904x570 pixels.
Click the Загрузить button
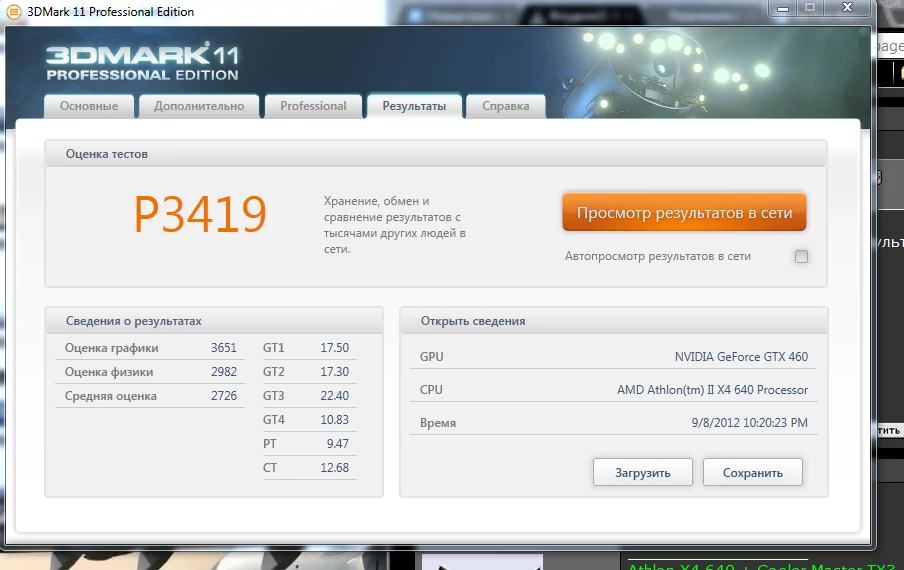click(x=642, y=473)
